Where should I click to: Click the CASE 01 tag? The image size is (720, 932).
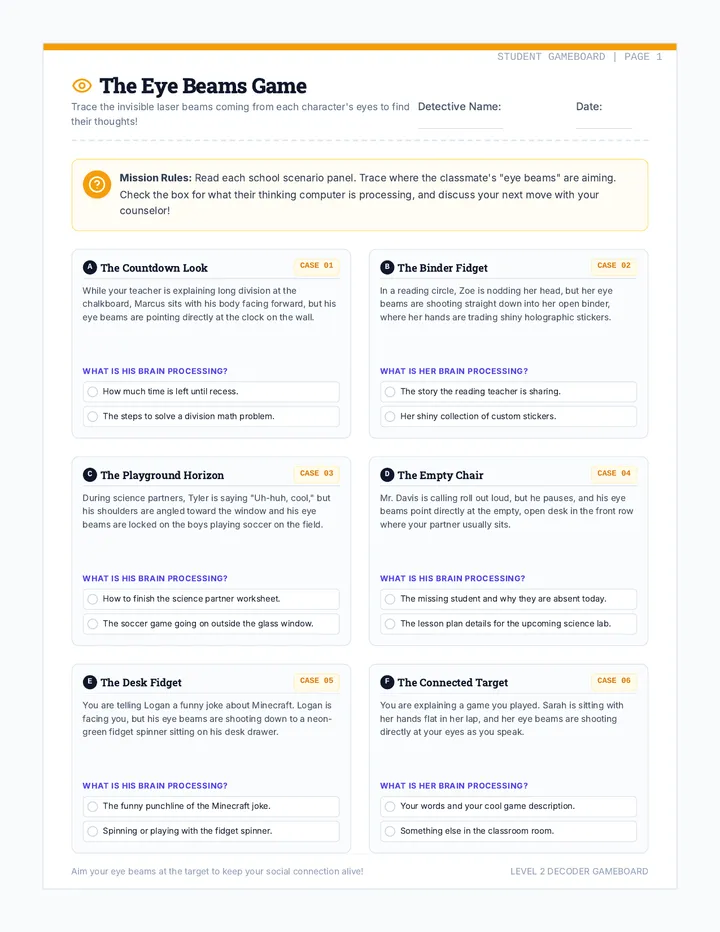pyautogui.click(x=316, y=266)
